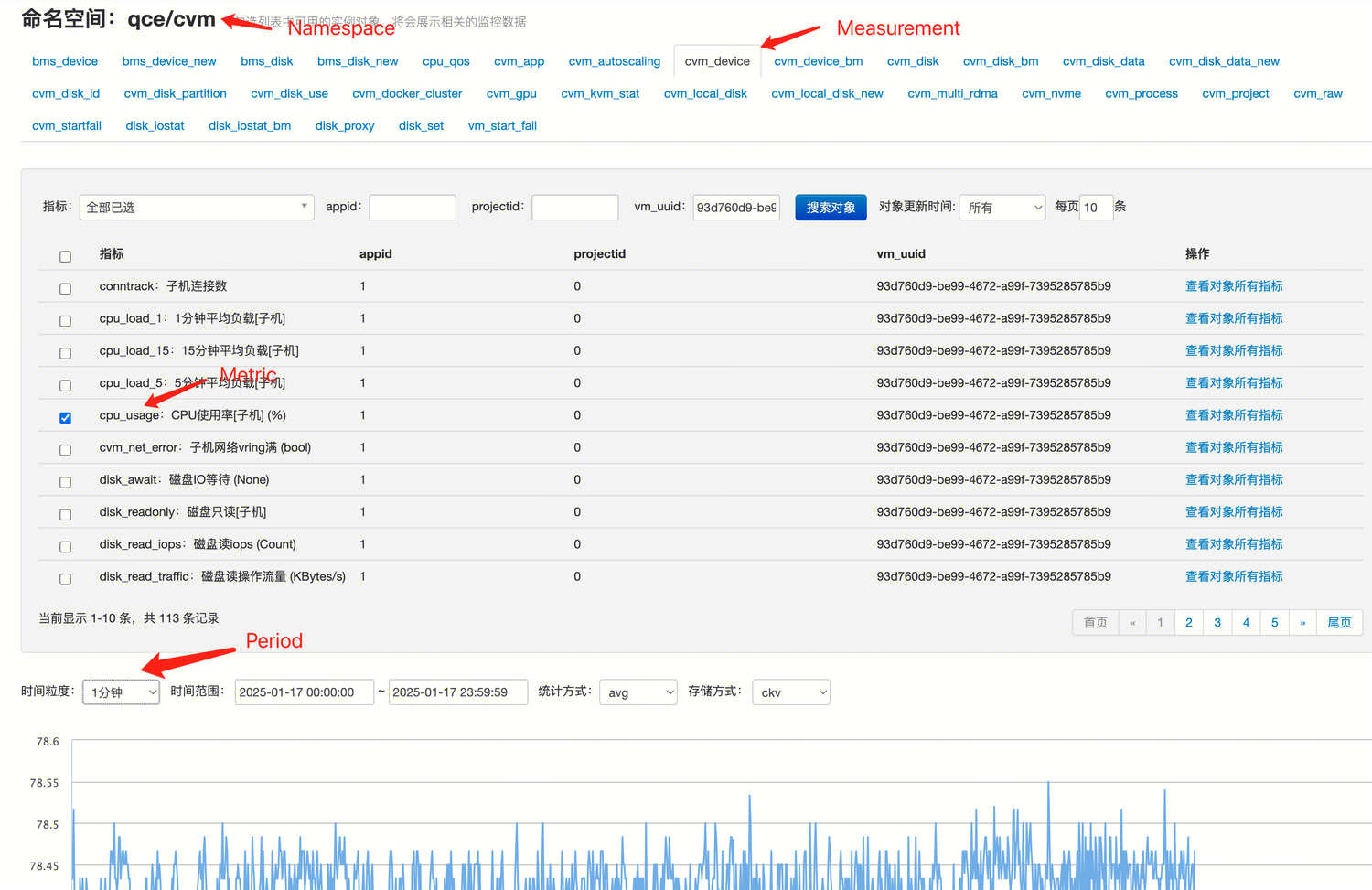This screenshot has width=1372, height=890.
Task: Expand the 时间粒度 period dropdown
Action: [x=121, y=692]
